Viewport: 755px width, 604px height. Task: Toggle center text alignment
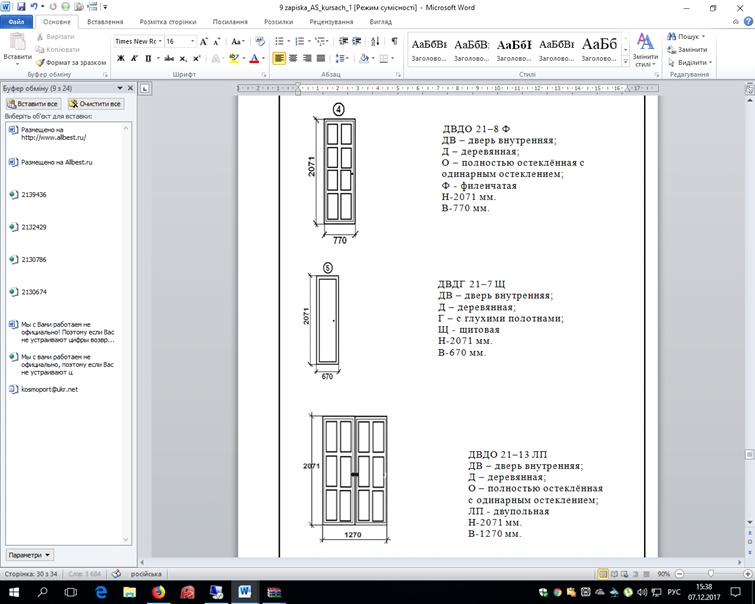[294, 59]
